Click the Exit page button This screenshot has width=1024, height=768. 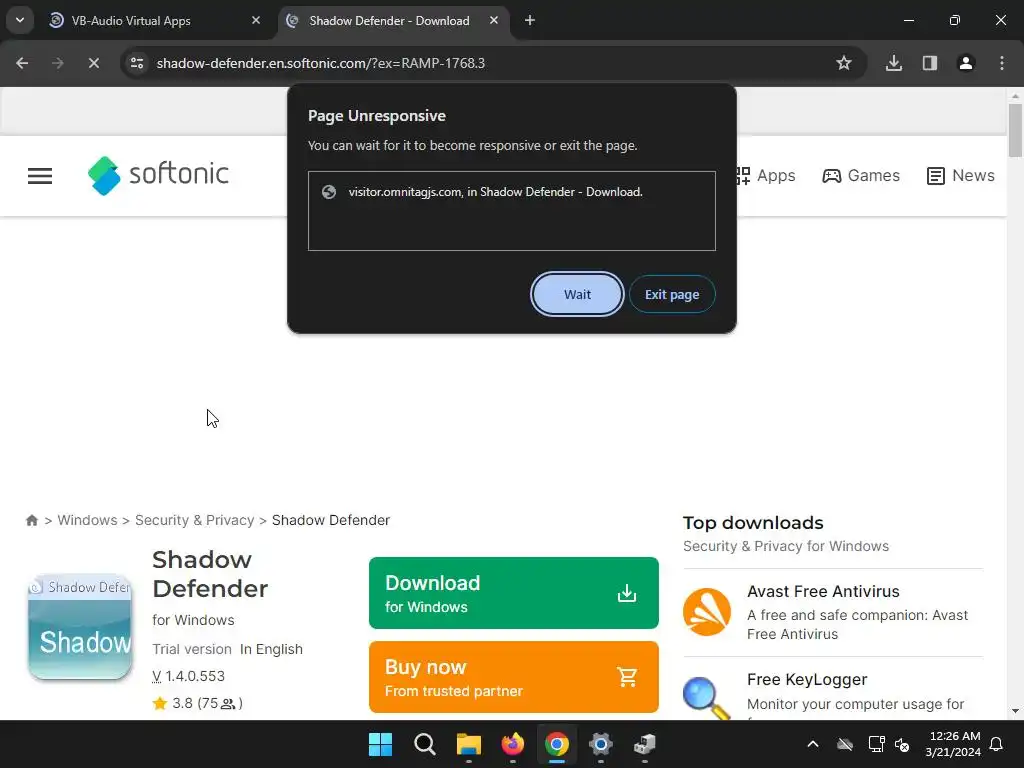672,295
